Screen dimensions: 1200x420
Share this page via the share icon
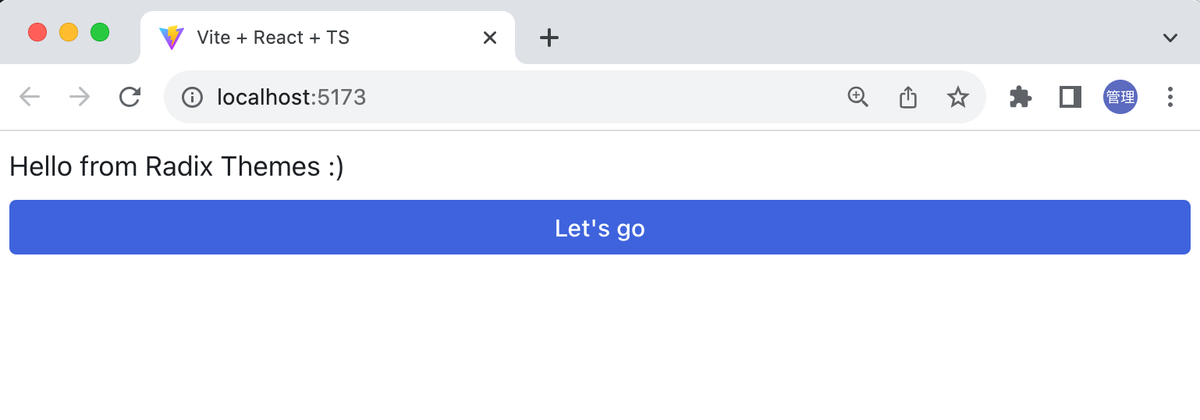click(908, 97)
